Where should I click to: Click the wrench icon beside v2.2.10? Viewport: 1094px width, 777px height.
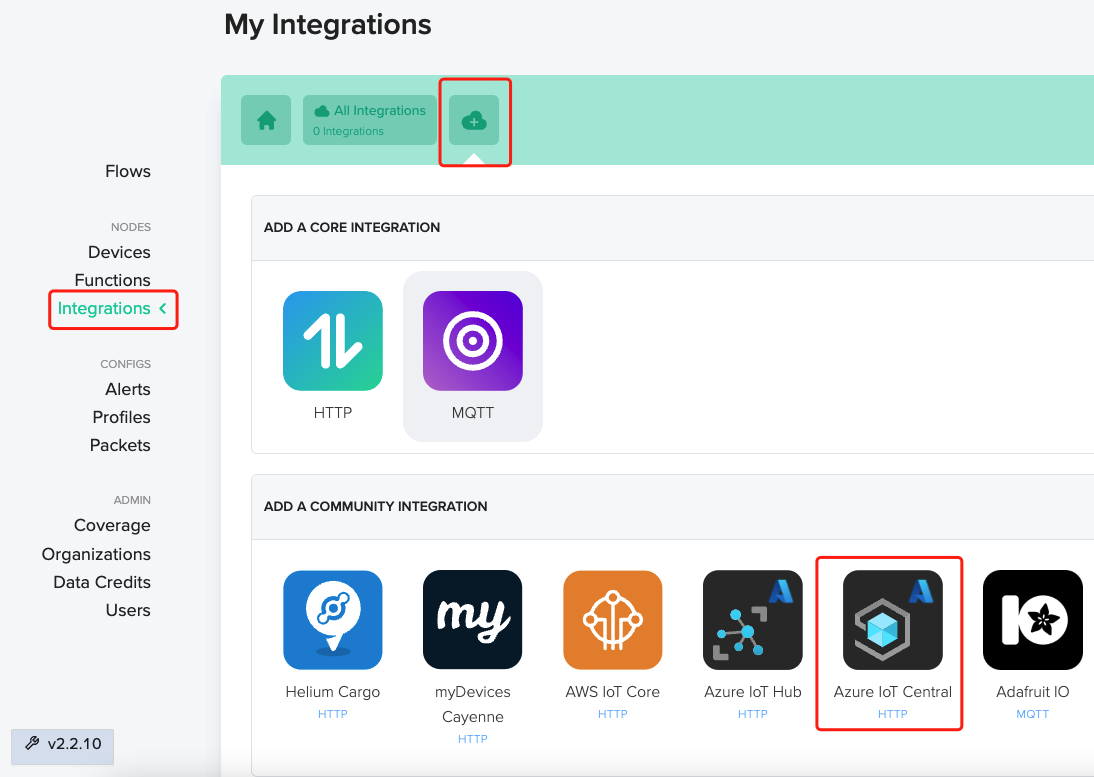[32, 744]
